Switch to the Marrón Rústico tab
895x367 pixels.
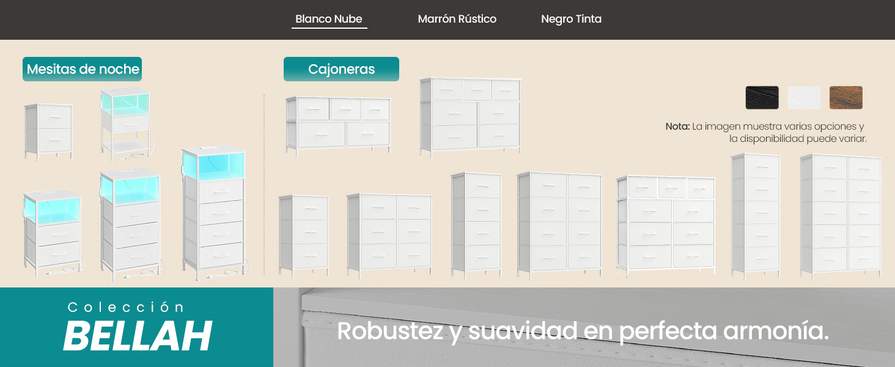click(457, 19)
